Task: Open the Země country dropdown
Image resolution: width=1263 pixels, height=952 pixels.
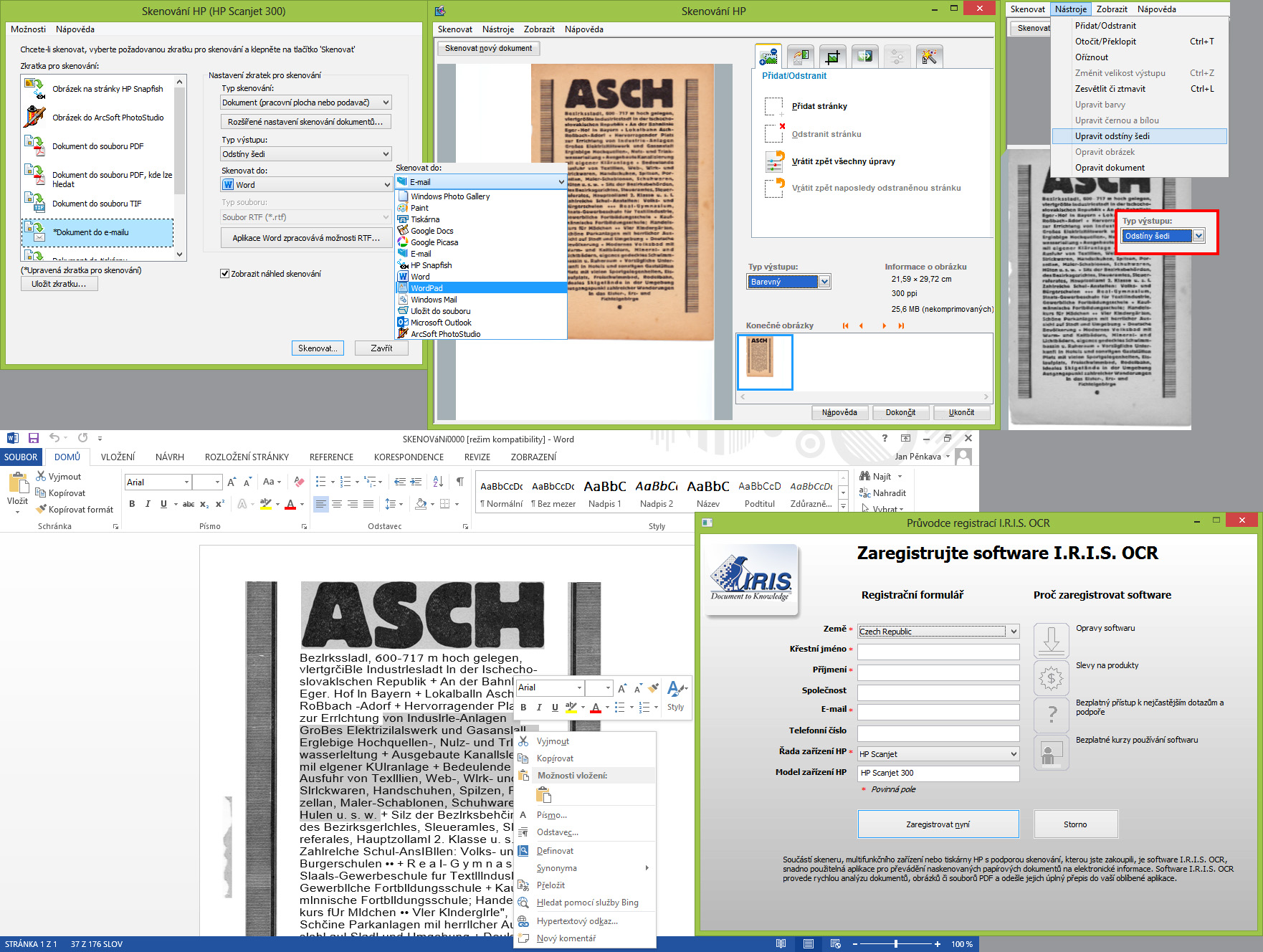Action: tap(938, 632)
